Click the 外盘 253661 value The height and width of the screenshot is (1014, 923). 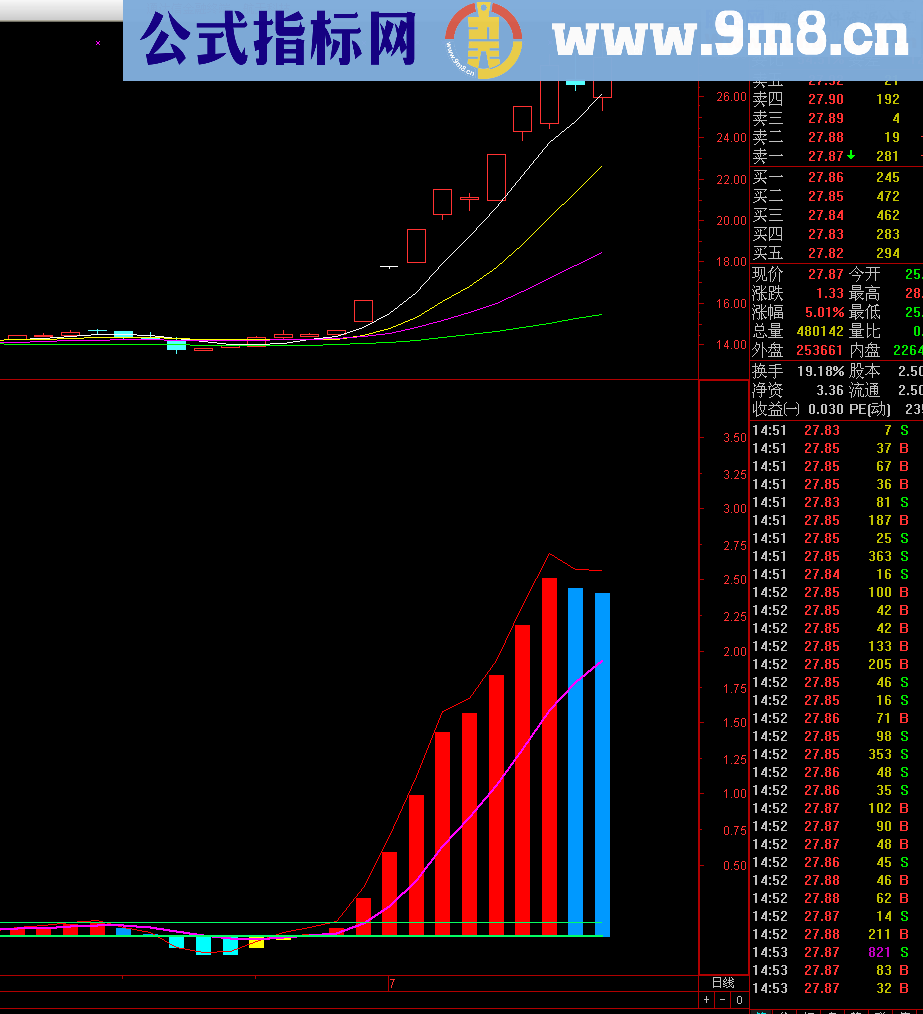point(818,350)
